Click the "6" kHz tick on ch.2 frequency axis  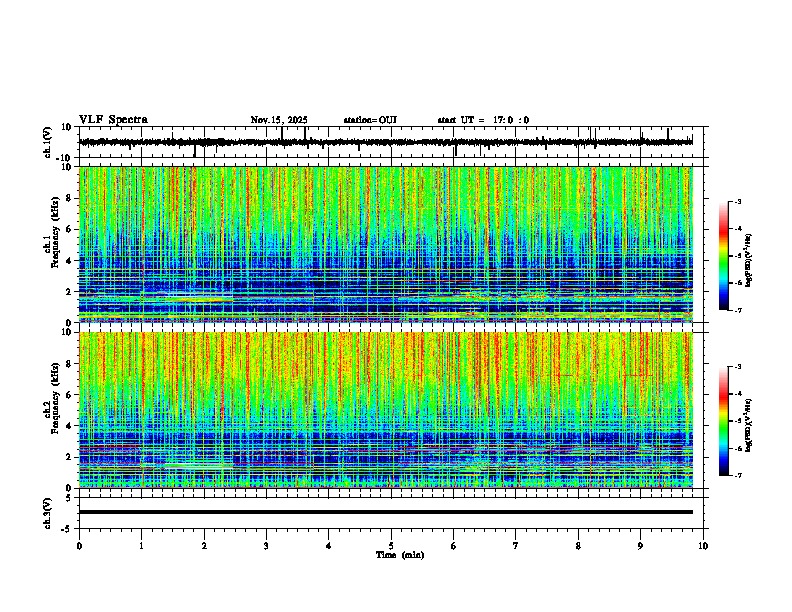coord(70,394)
